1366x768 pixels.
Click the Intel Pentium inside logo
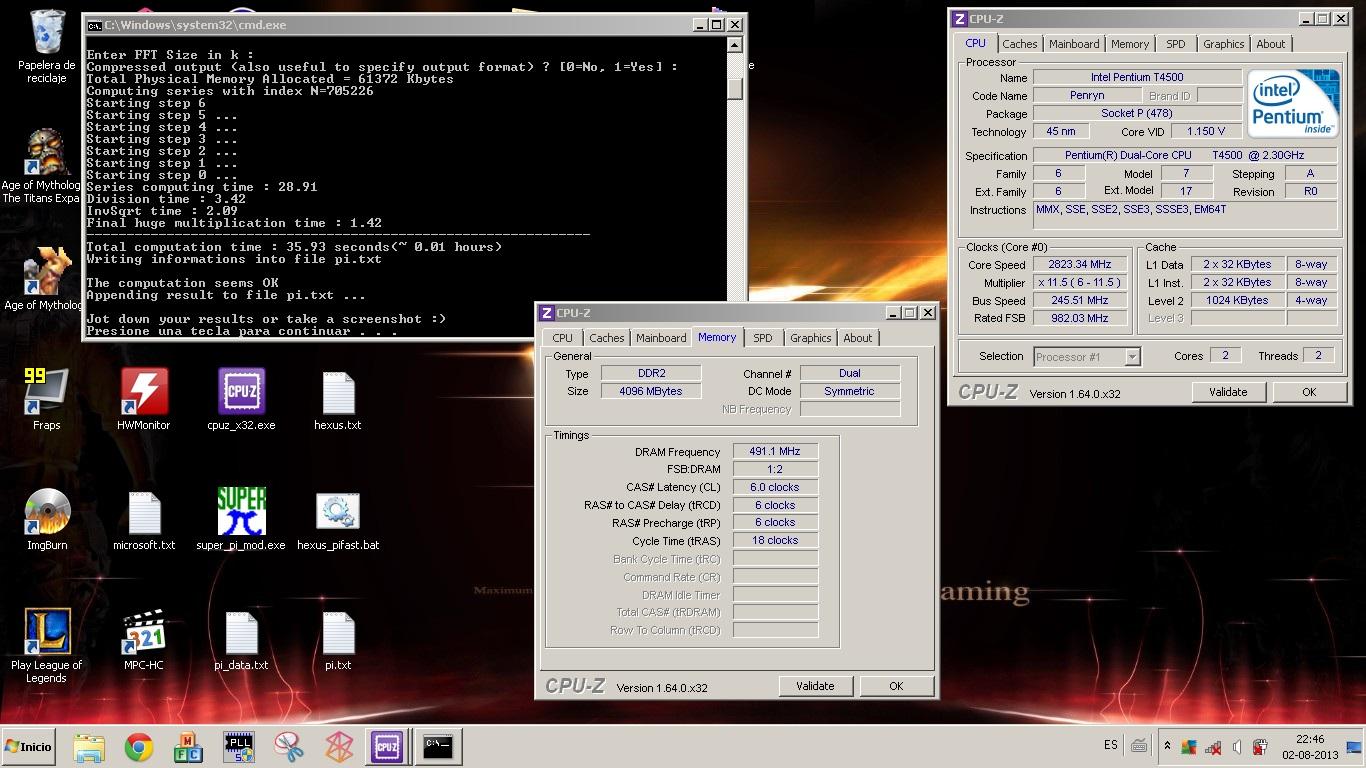1292,104
